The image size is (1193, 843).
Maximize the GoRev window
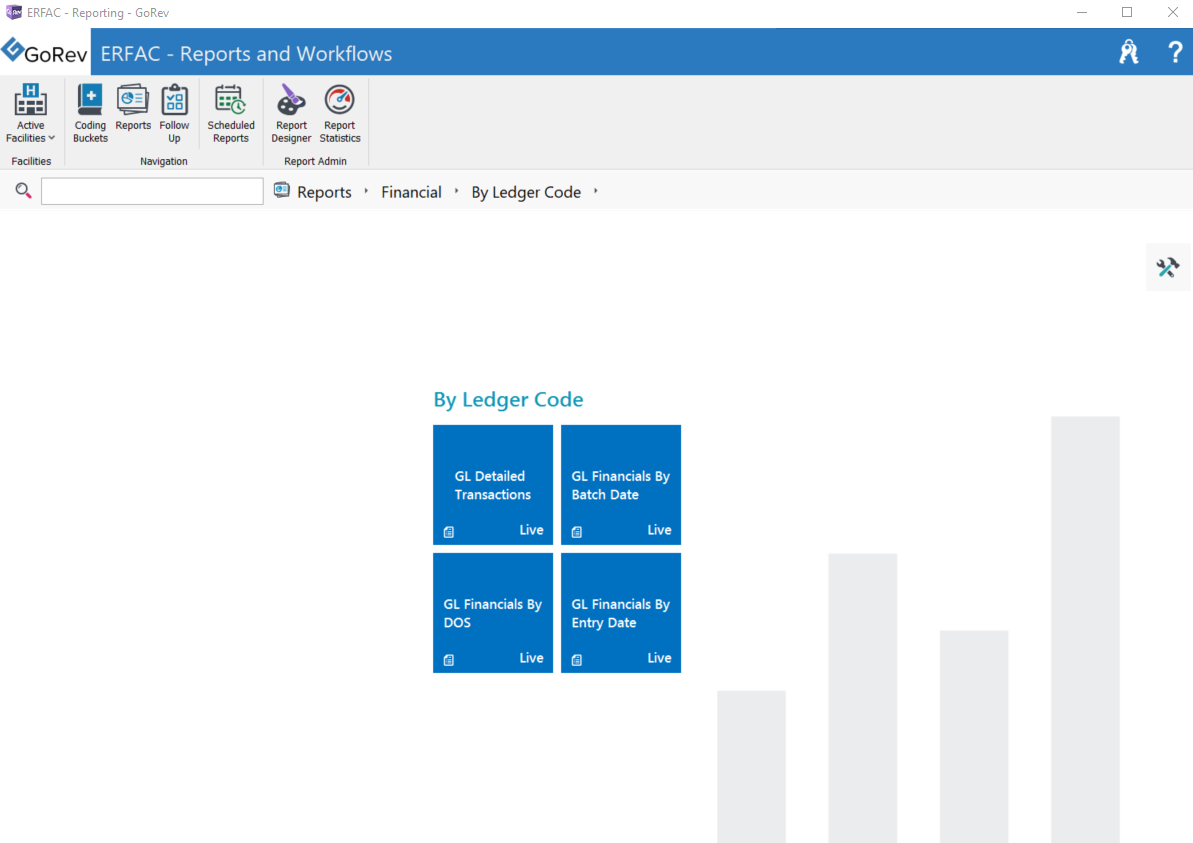coord(1127,12)
